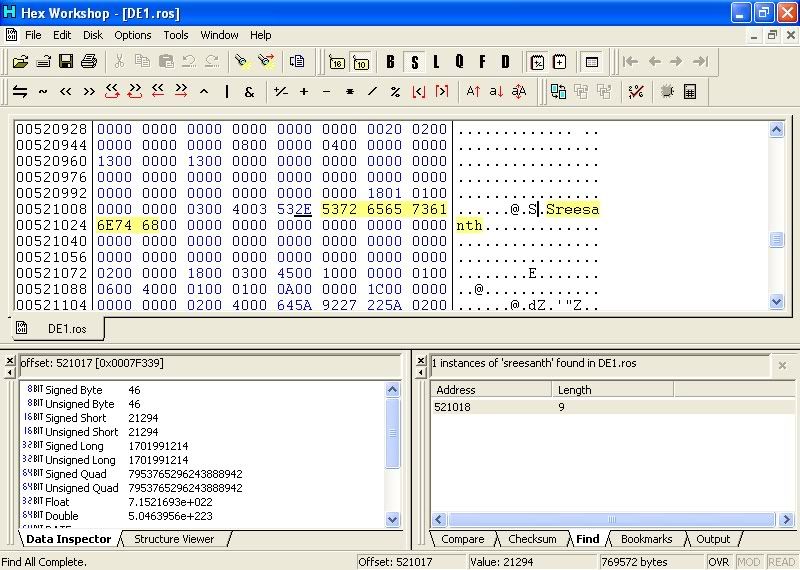Click the change sign plus/minus icon
Viewport: 800px width, 570px height.
(x=281, y=92)
